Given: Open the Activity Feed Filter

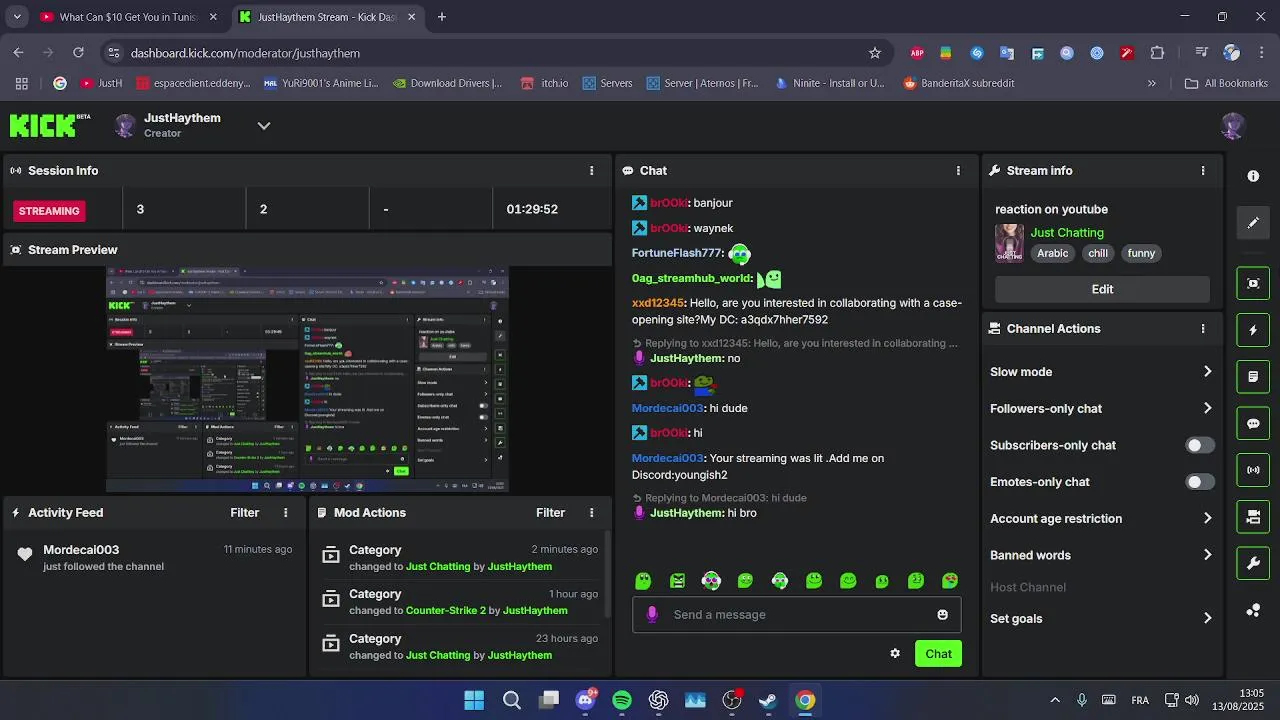Looking at the screenshot, I should (x=245, y=513).
